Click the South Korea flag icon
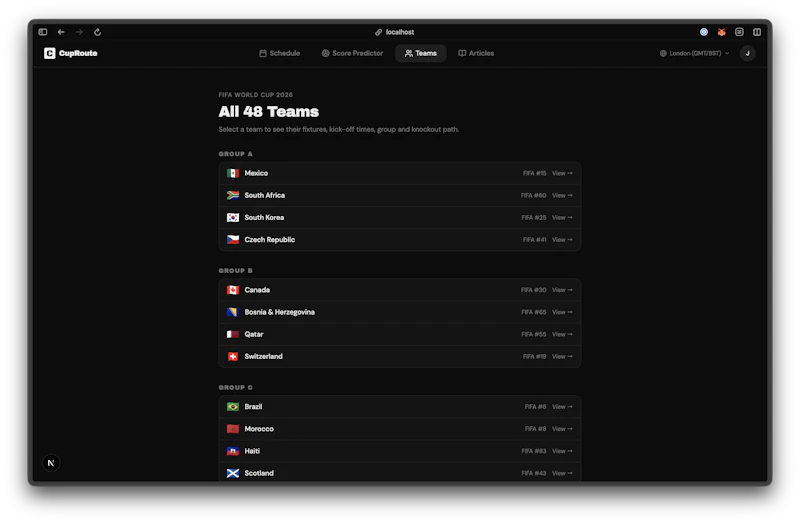Image resolution: width=800 pixels, height=523 pixels. tap(233, 217)
